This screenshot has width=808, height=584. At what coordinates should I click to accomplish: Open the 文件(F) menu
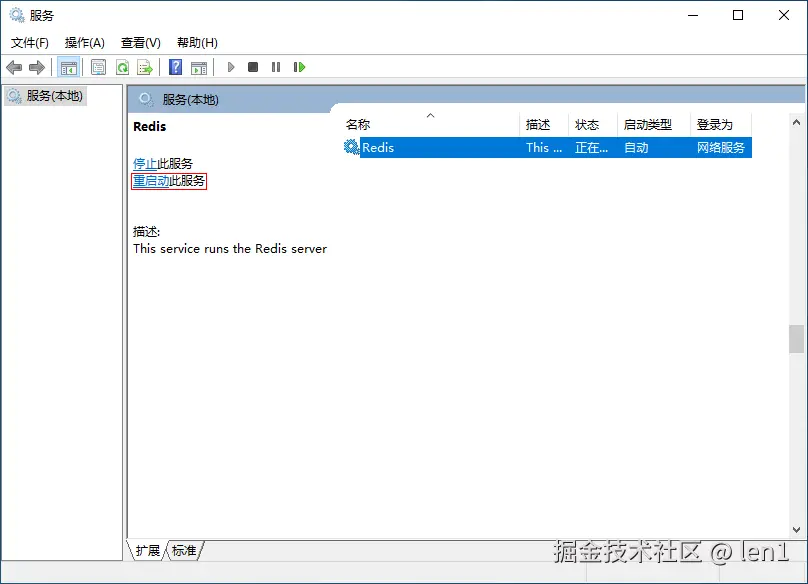(30, 43)
